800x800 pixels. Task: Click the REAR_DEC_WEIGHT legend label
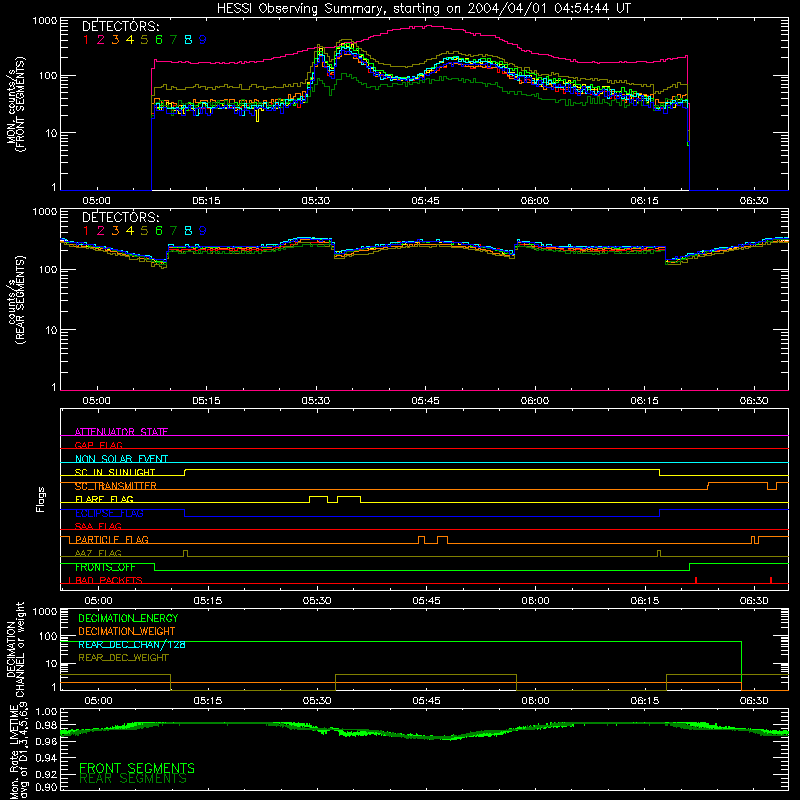click(123, 658)
